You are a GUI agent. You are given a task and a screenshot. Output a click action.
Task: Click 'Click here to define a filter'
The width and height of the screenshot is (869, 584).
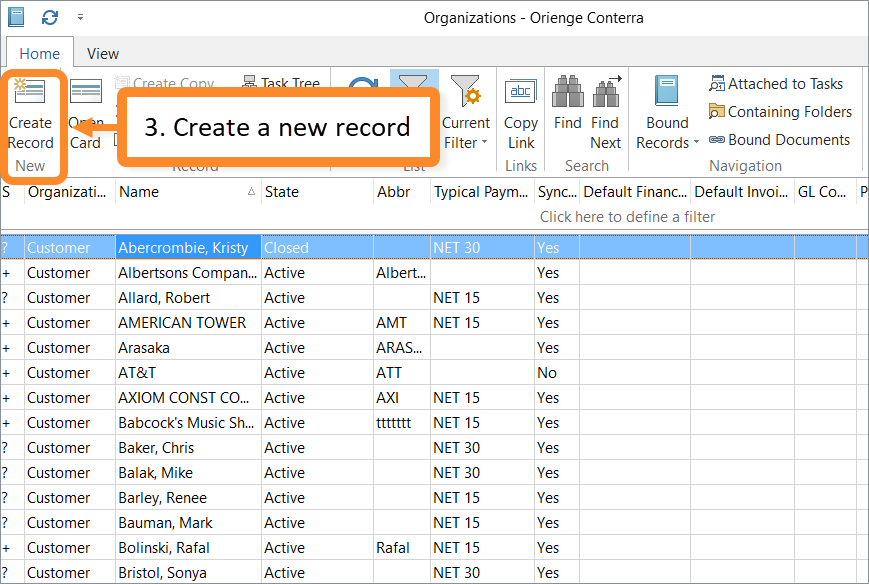[x=627, y=217]
